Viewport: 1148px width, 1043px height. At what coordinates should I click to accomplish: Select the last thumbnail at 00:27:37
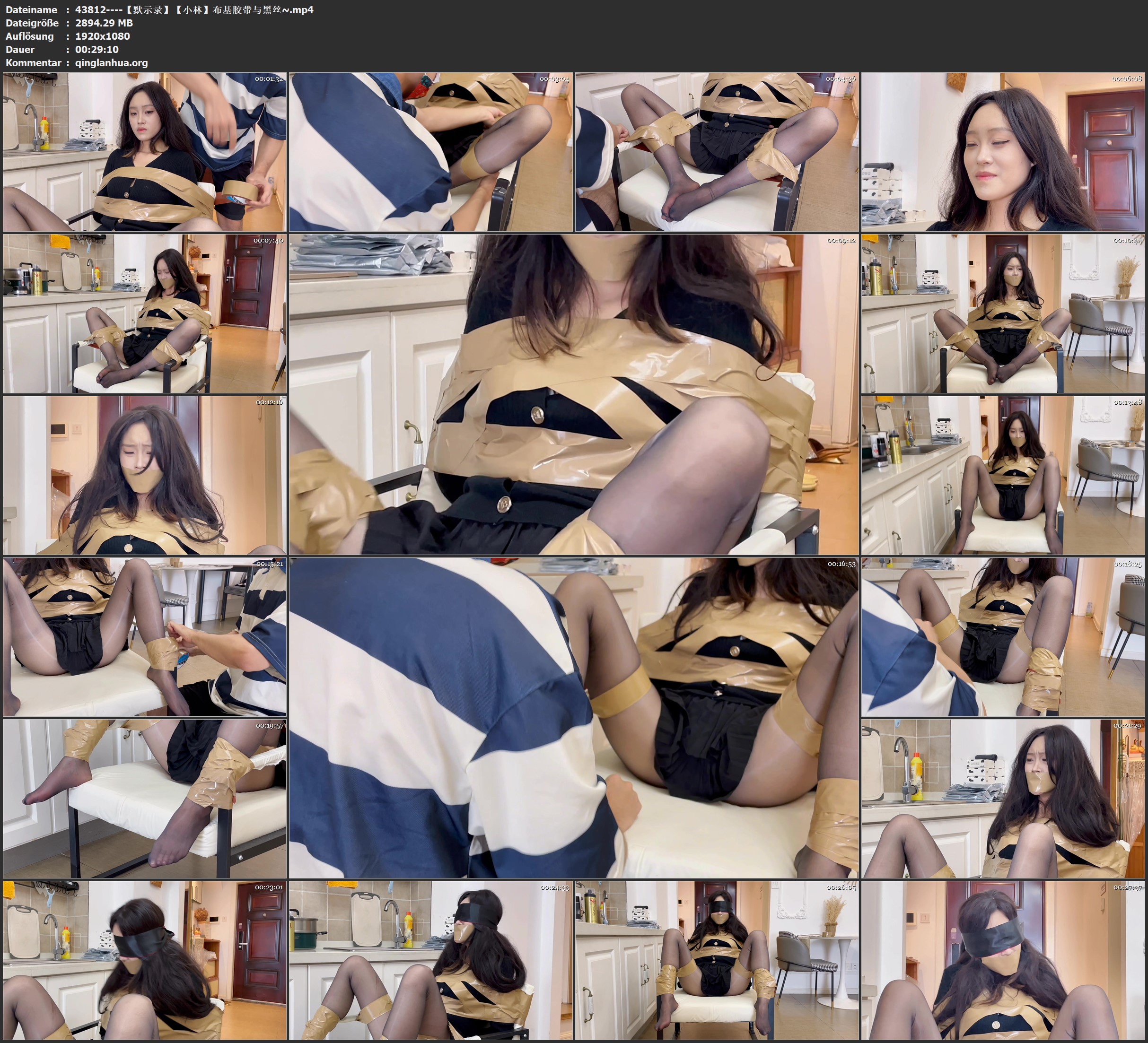(1003, 960)
